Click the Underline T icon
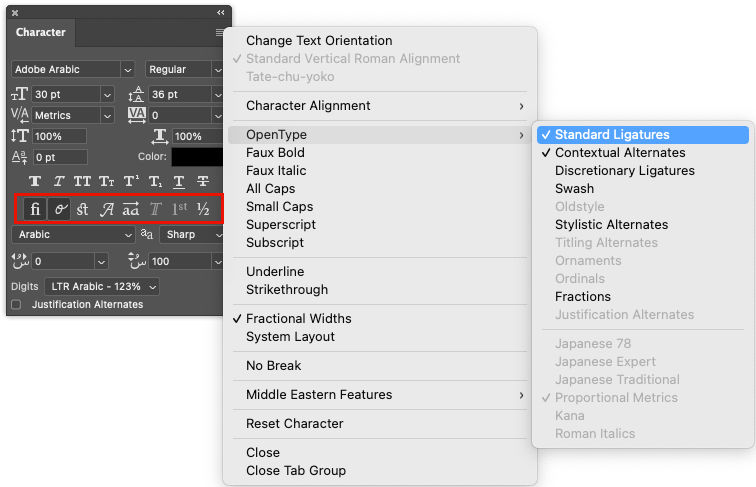Viewport: 756px width, 487px height. click(179, 181)
